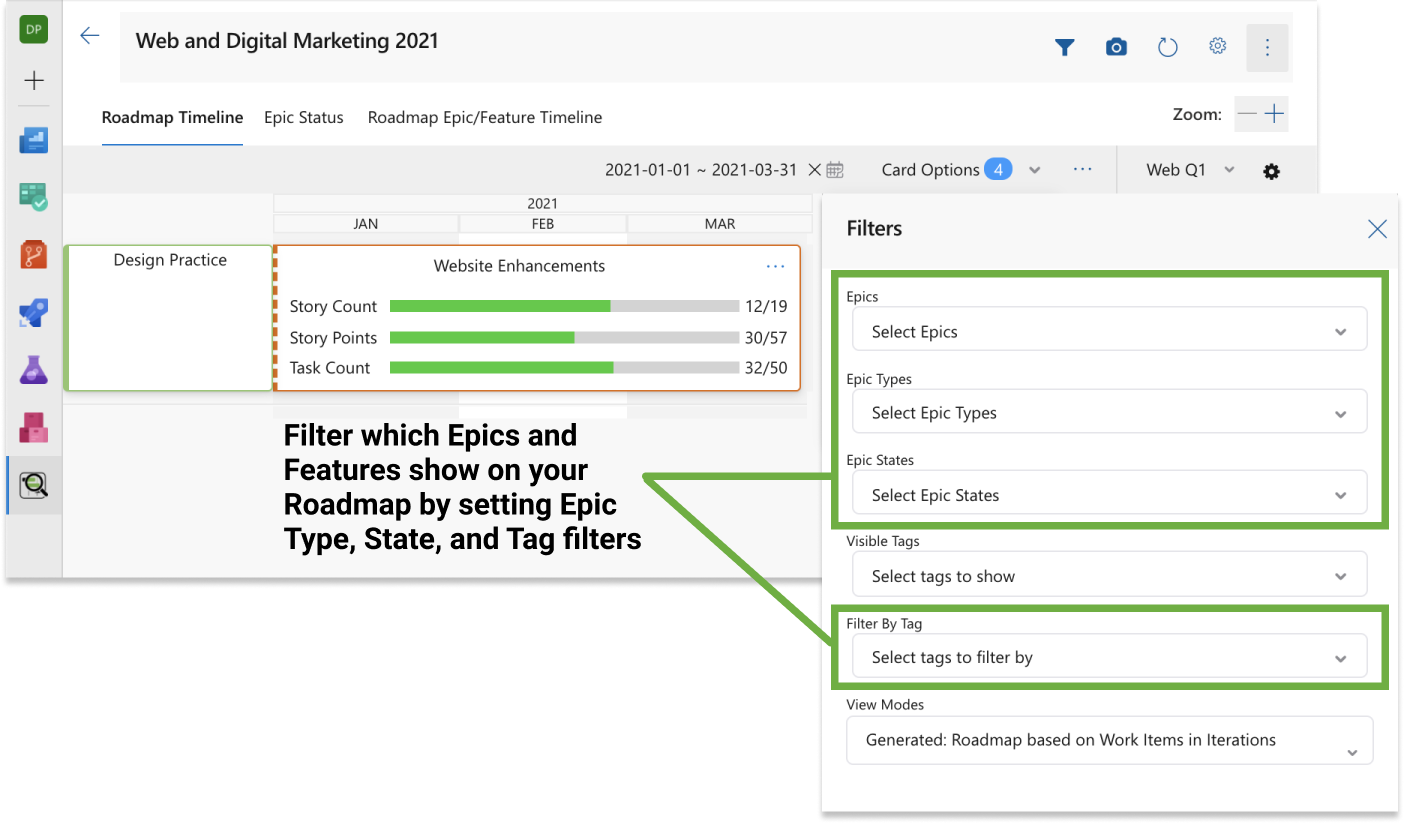This screenshot has width=1405, height=824.
Task: Clear the date range with the X button
Action: (816, 169)
